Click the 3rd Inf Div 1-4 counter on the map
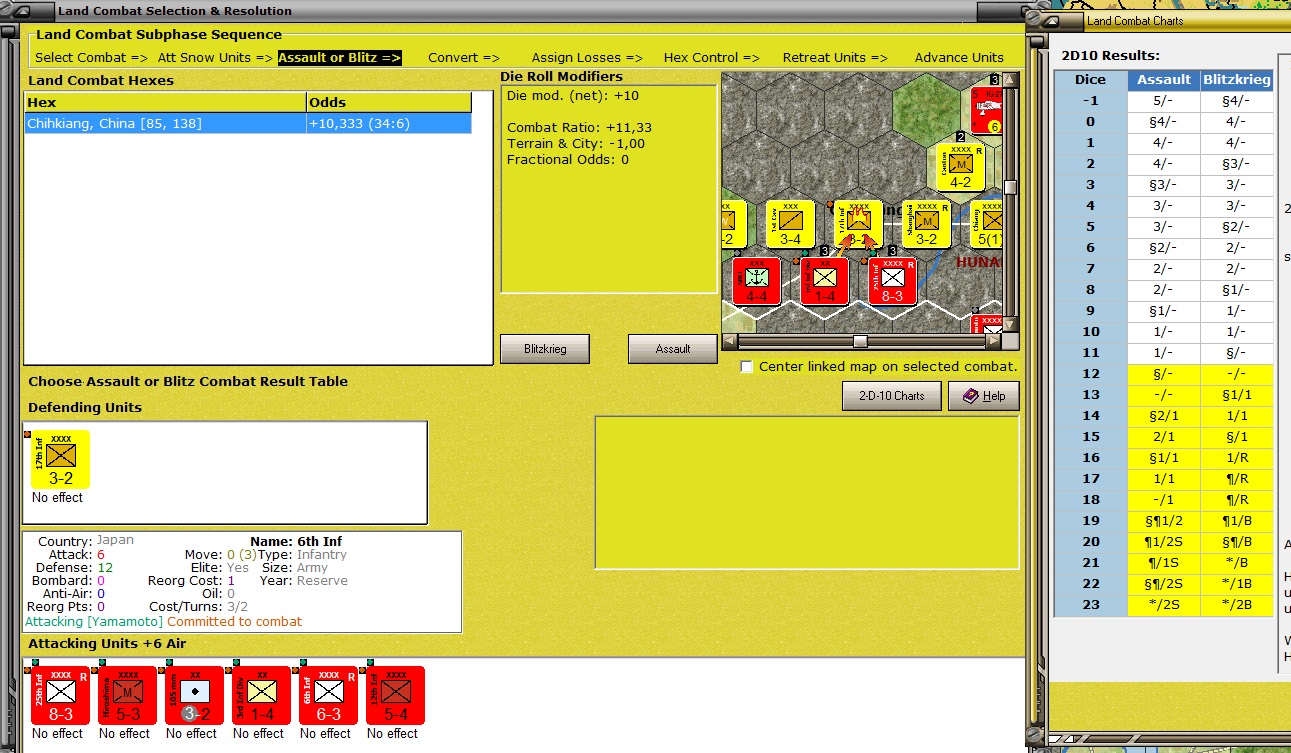This screenshot has height=753, width=1291. (x=824, y=281)
